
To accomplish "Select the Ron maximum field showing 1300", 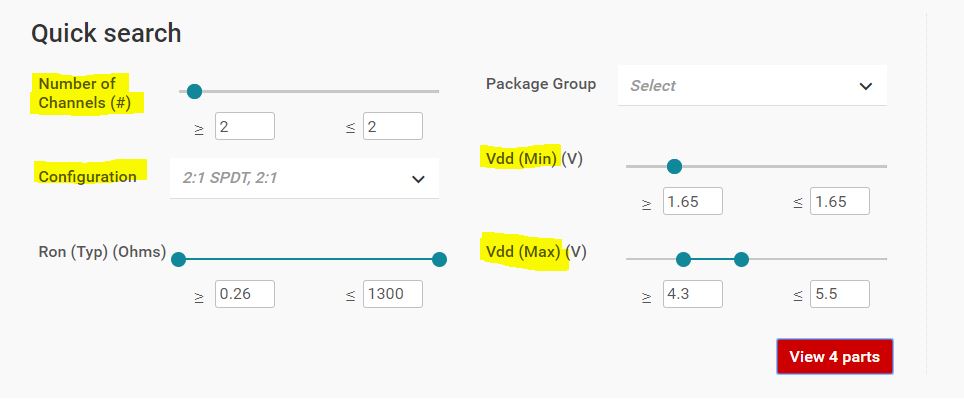I will coord(392,294).
